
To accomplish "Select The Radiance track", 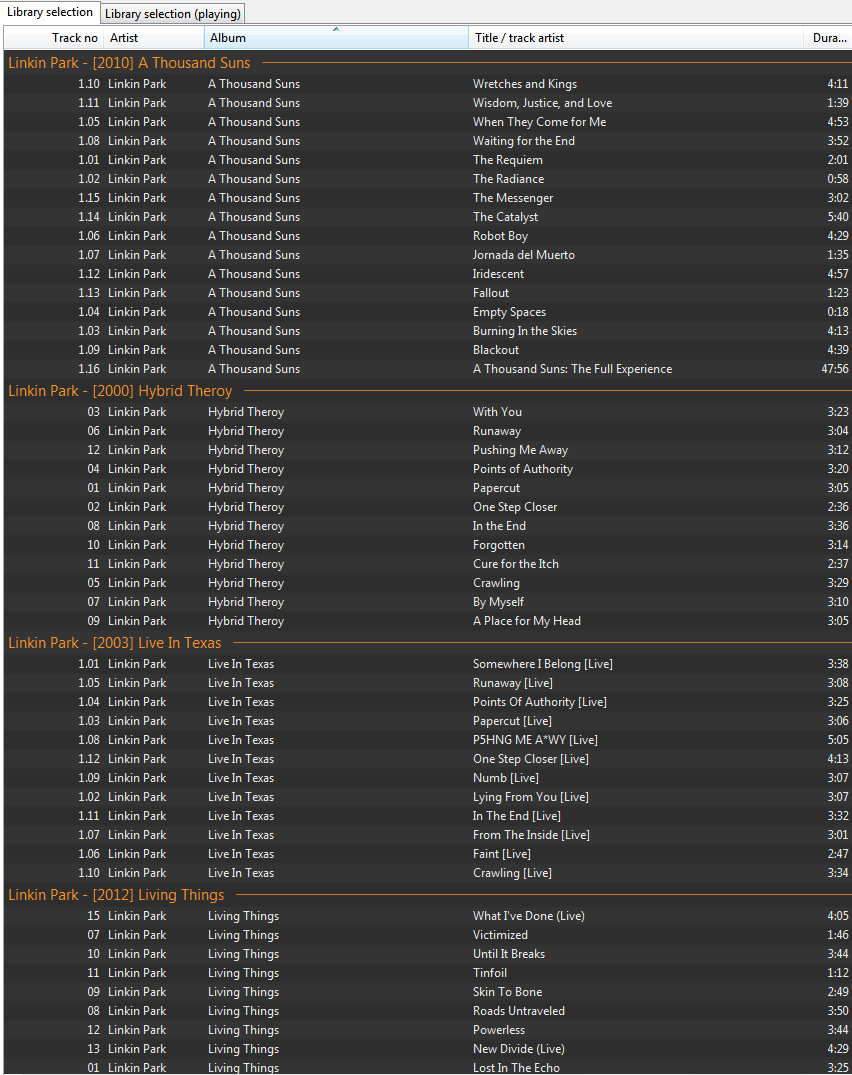I will [x=428, y=179].
